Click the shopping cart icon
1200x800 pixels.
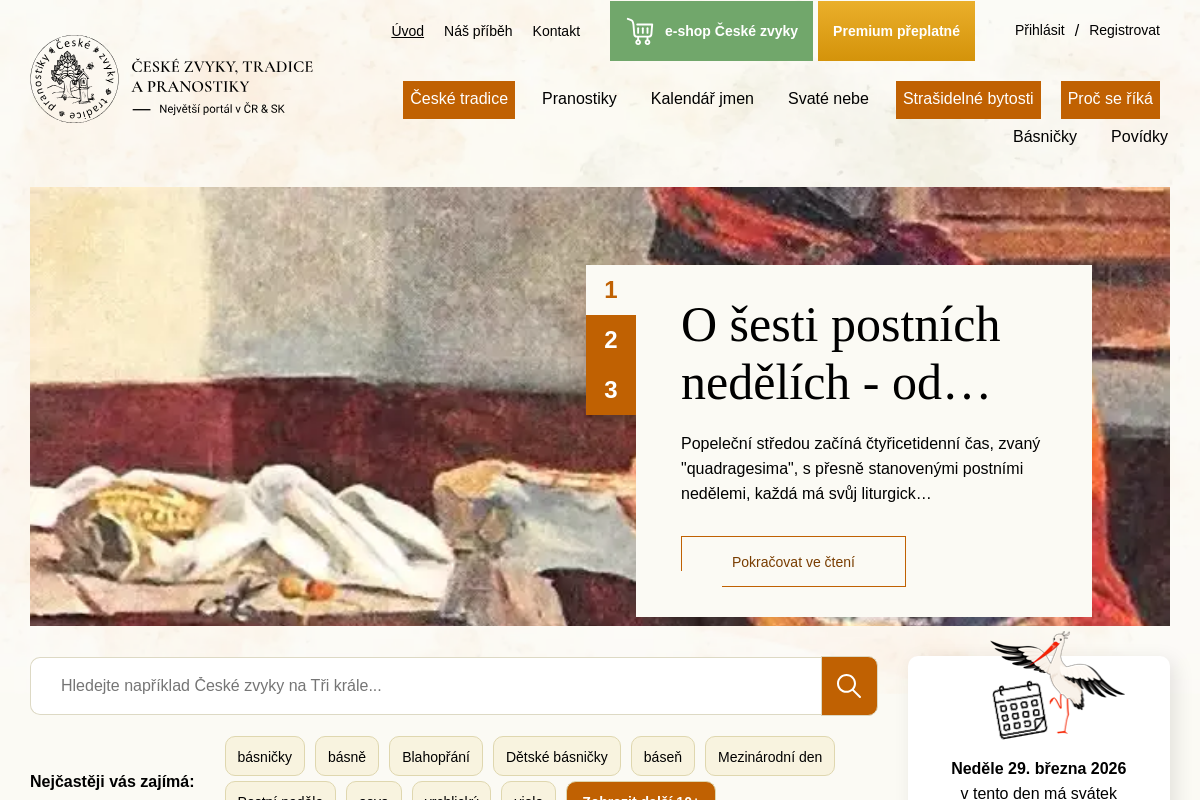click(640, 31)
